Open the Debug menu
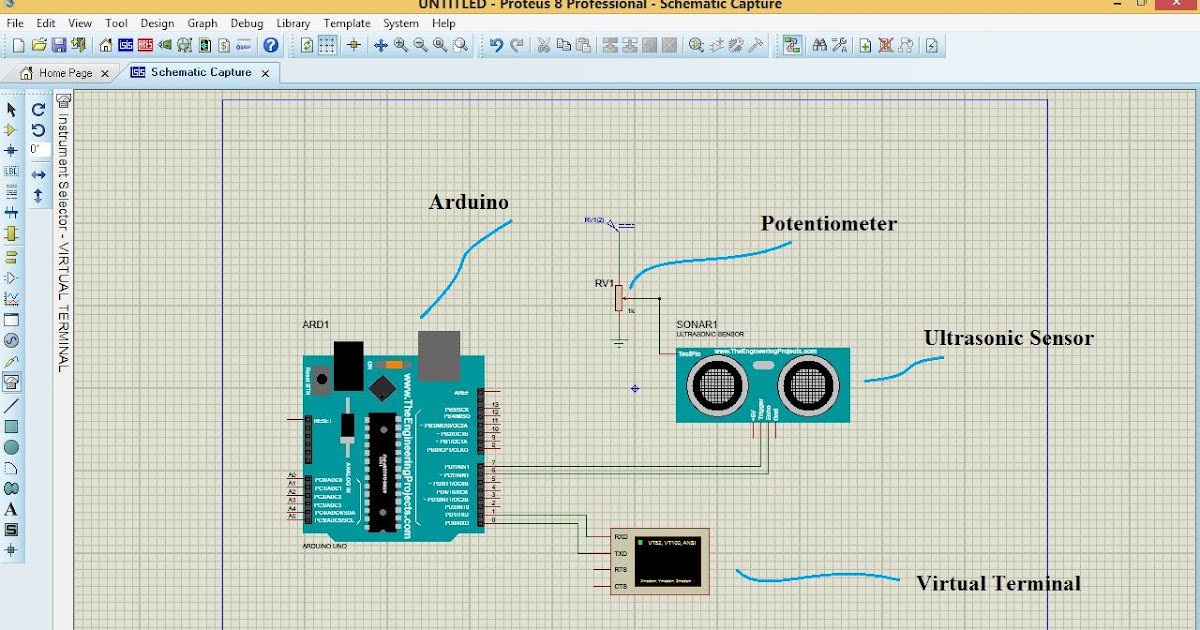Screen dimensions: 1200x630 click(x=246, y=23)
